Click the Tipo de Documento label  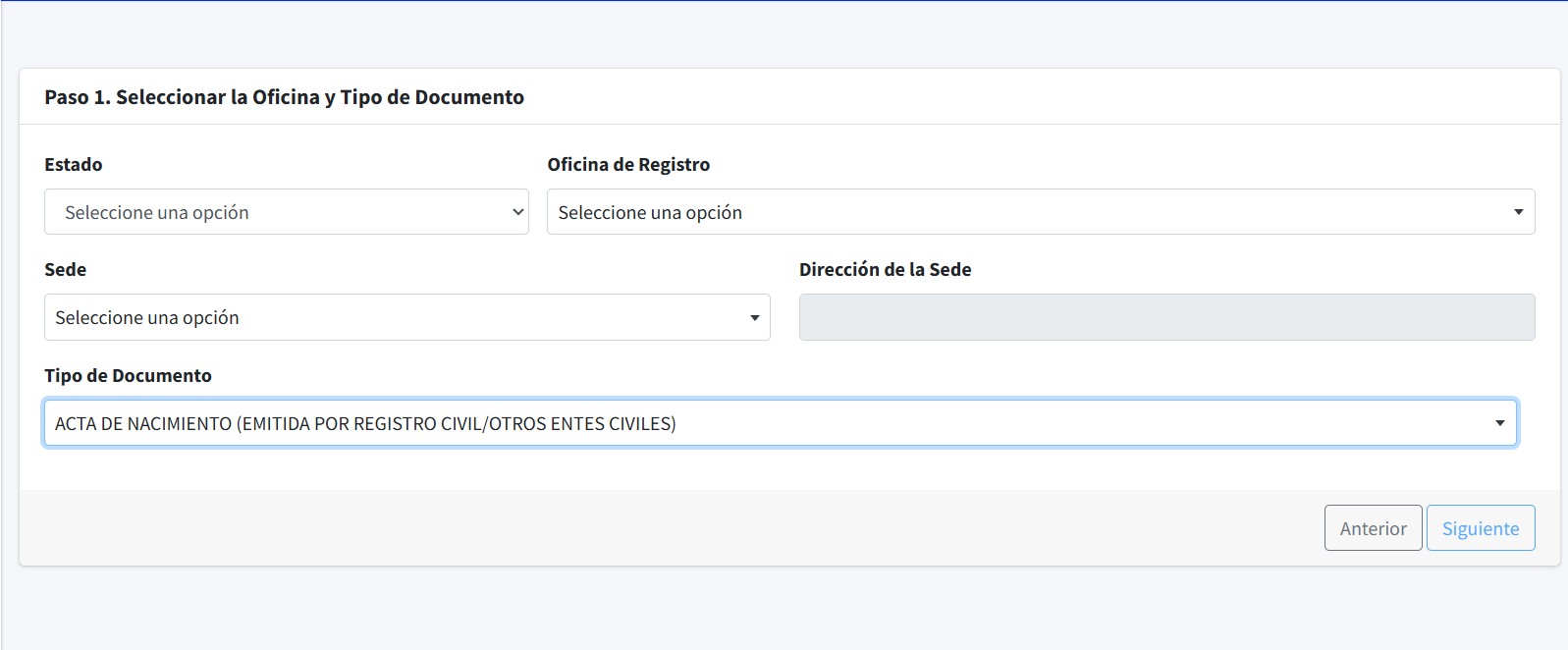pos(128,376)
